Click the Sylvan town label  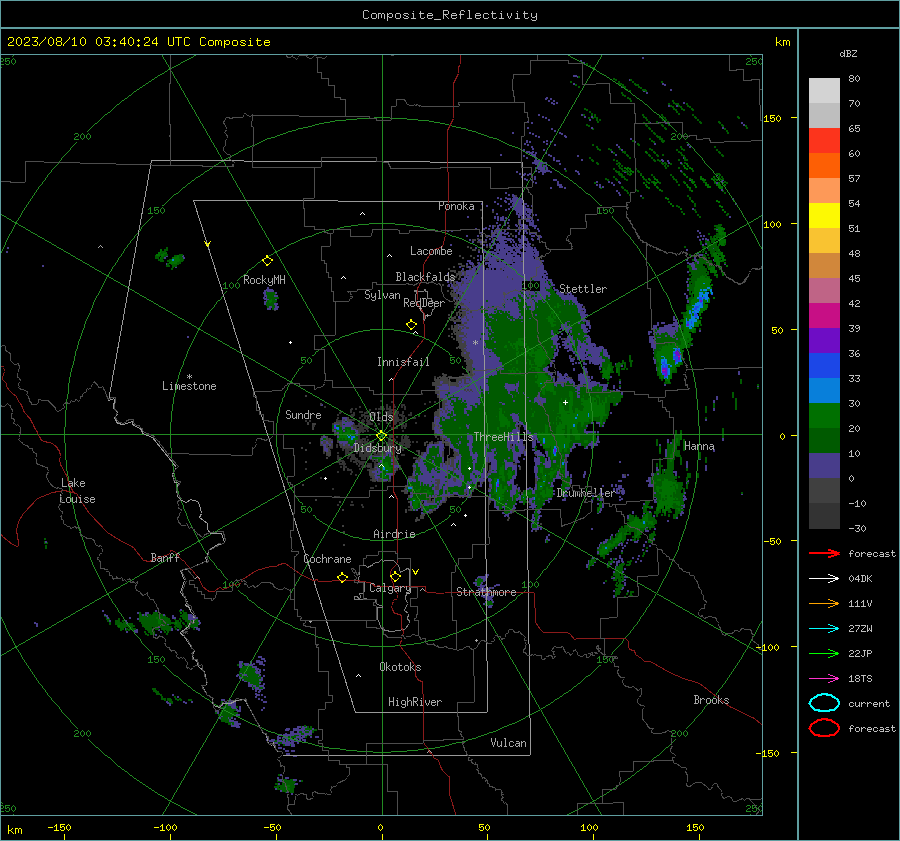(382, 295)
